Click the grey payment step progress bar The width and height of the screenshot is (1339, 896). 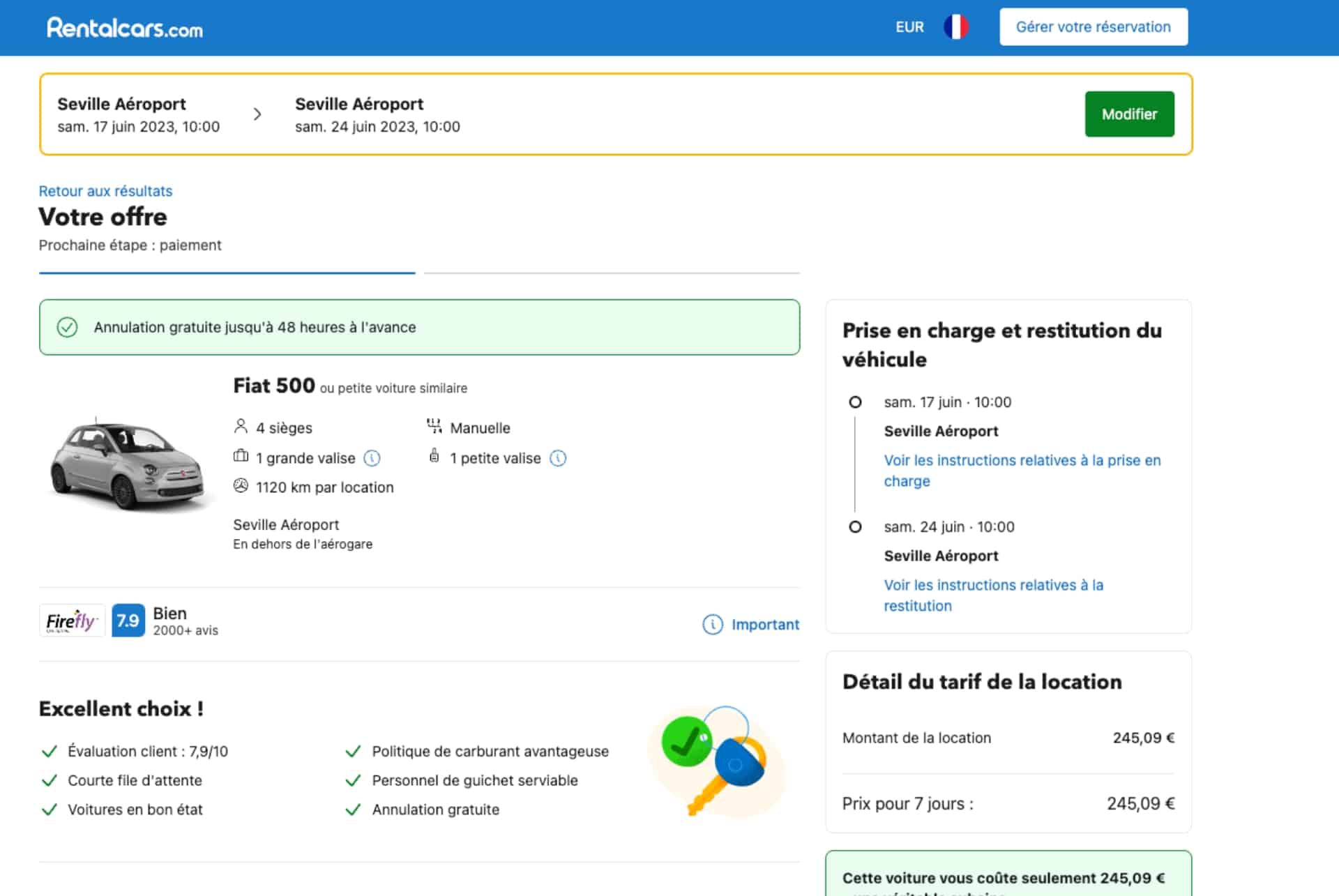[612, 273]
